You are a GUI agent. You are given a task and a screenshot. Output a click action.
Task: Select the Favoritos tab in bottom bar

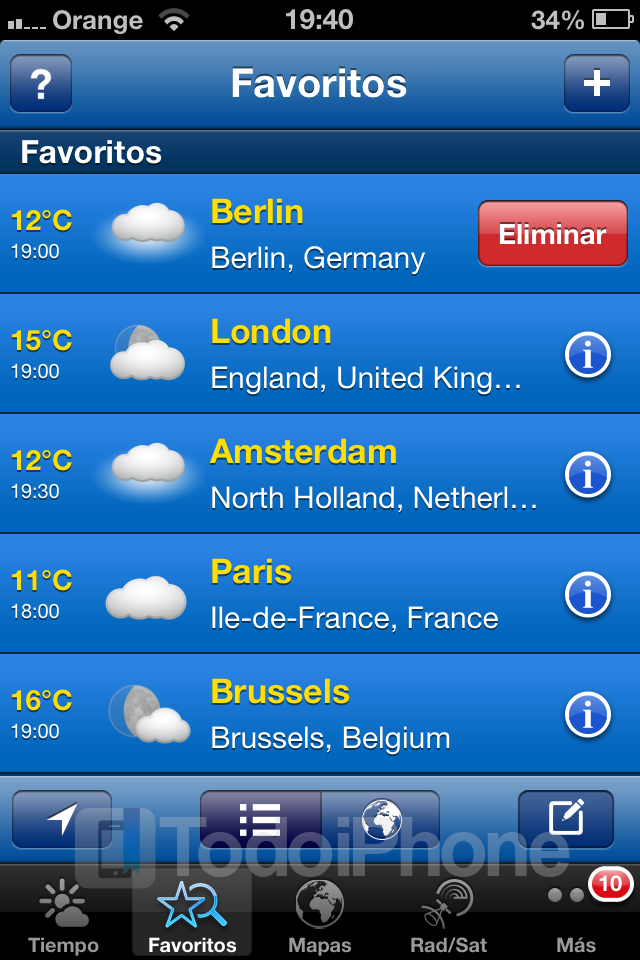[192, 913]
